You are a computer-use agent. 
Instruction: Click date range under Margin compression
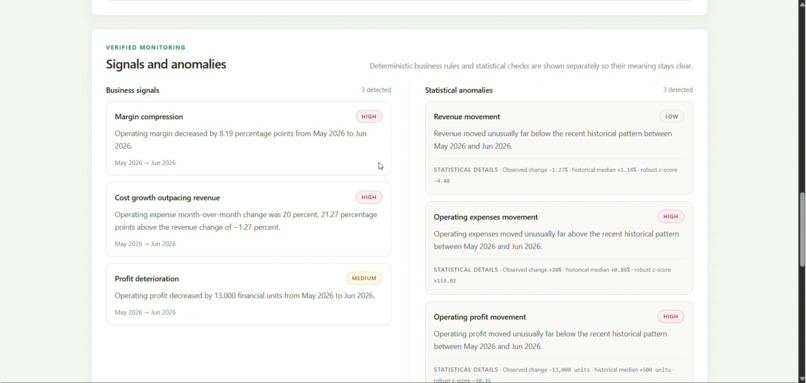pos(145,163)
